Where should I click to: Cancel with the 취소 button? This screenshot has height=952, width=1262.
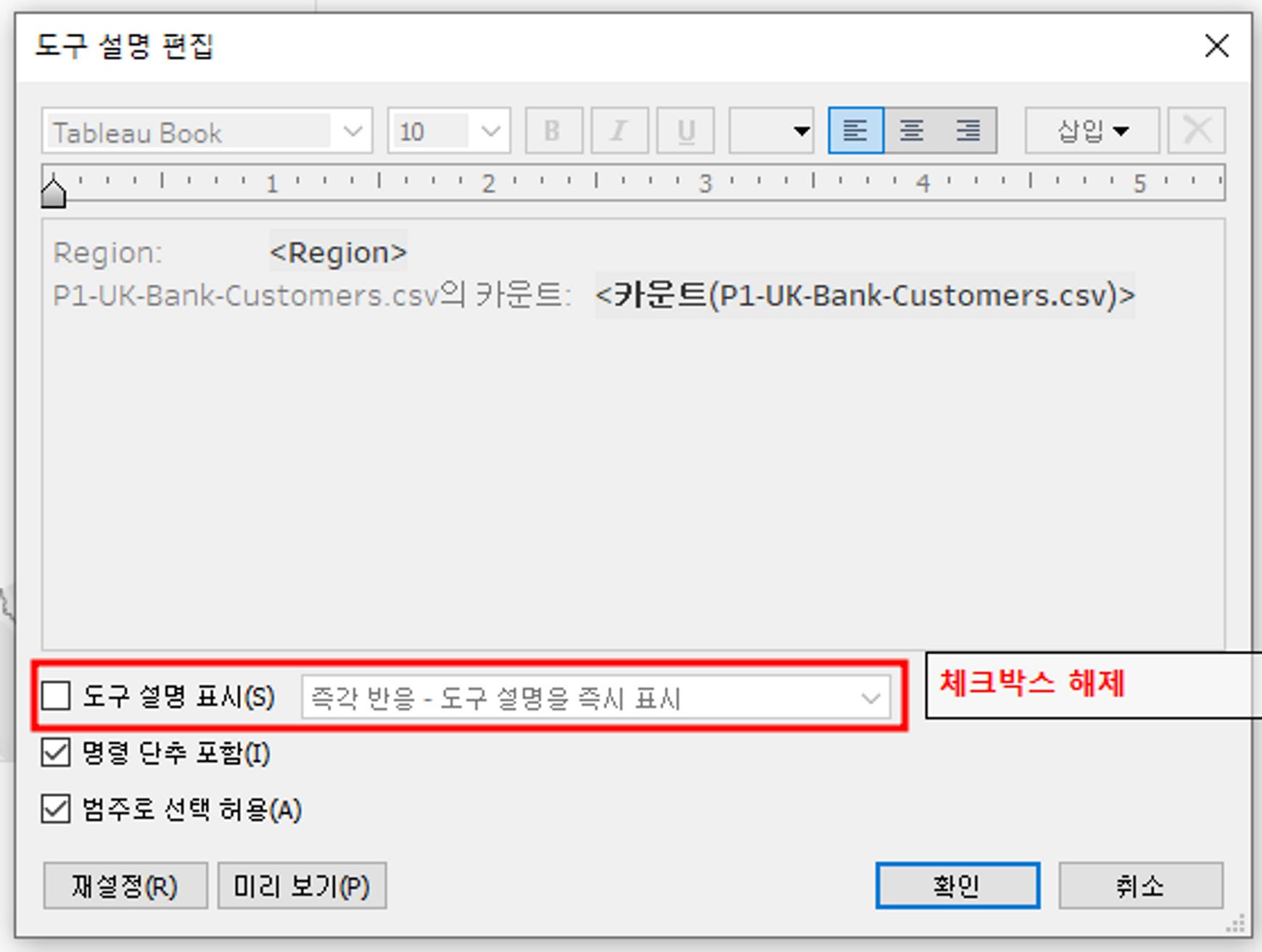coord(1141,885)
